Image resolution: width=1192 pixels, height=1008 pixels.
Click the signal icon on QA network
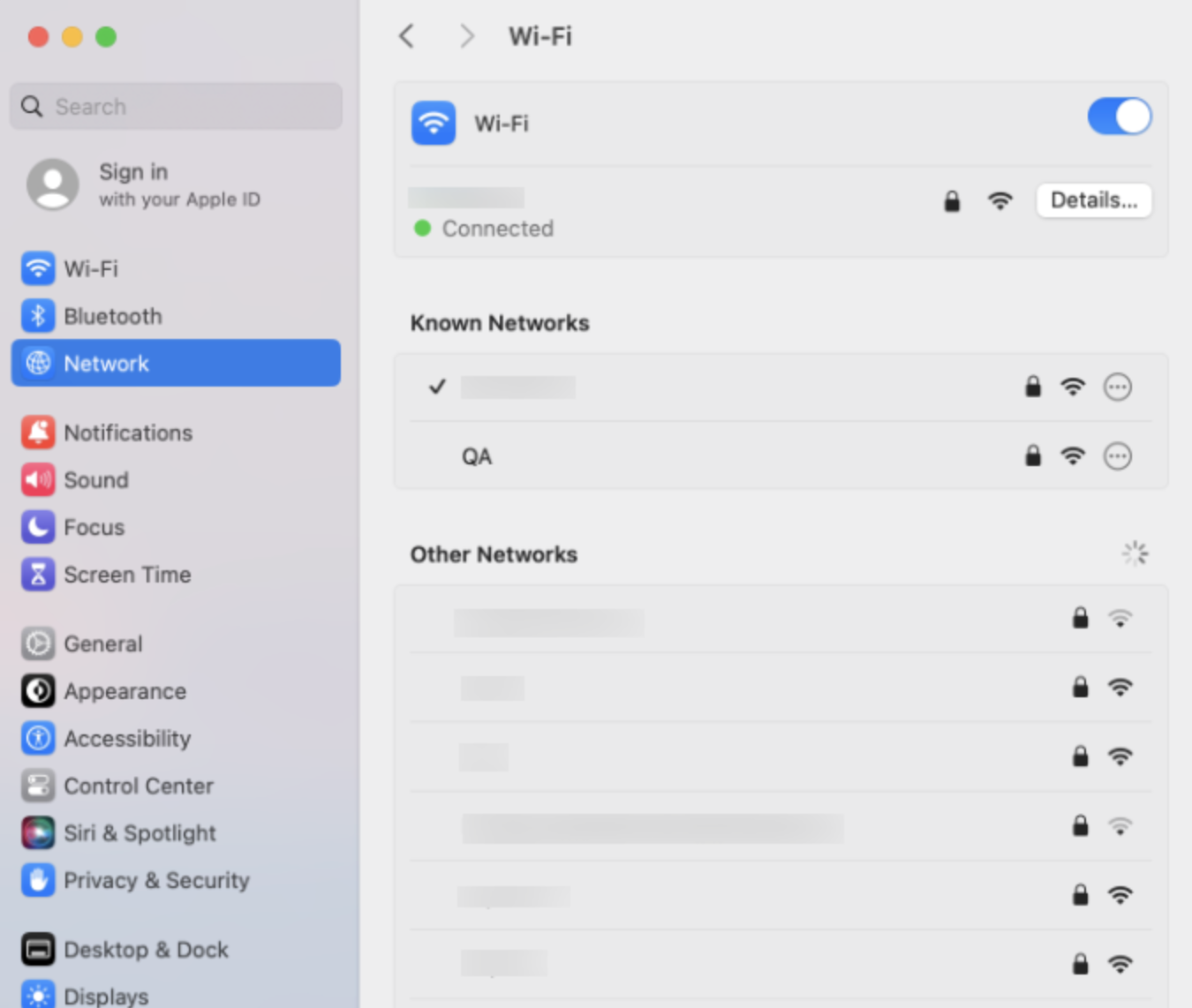(1073, 456)
